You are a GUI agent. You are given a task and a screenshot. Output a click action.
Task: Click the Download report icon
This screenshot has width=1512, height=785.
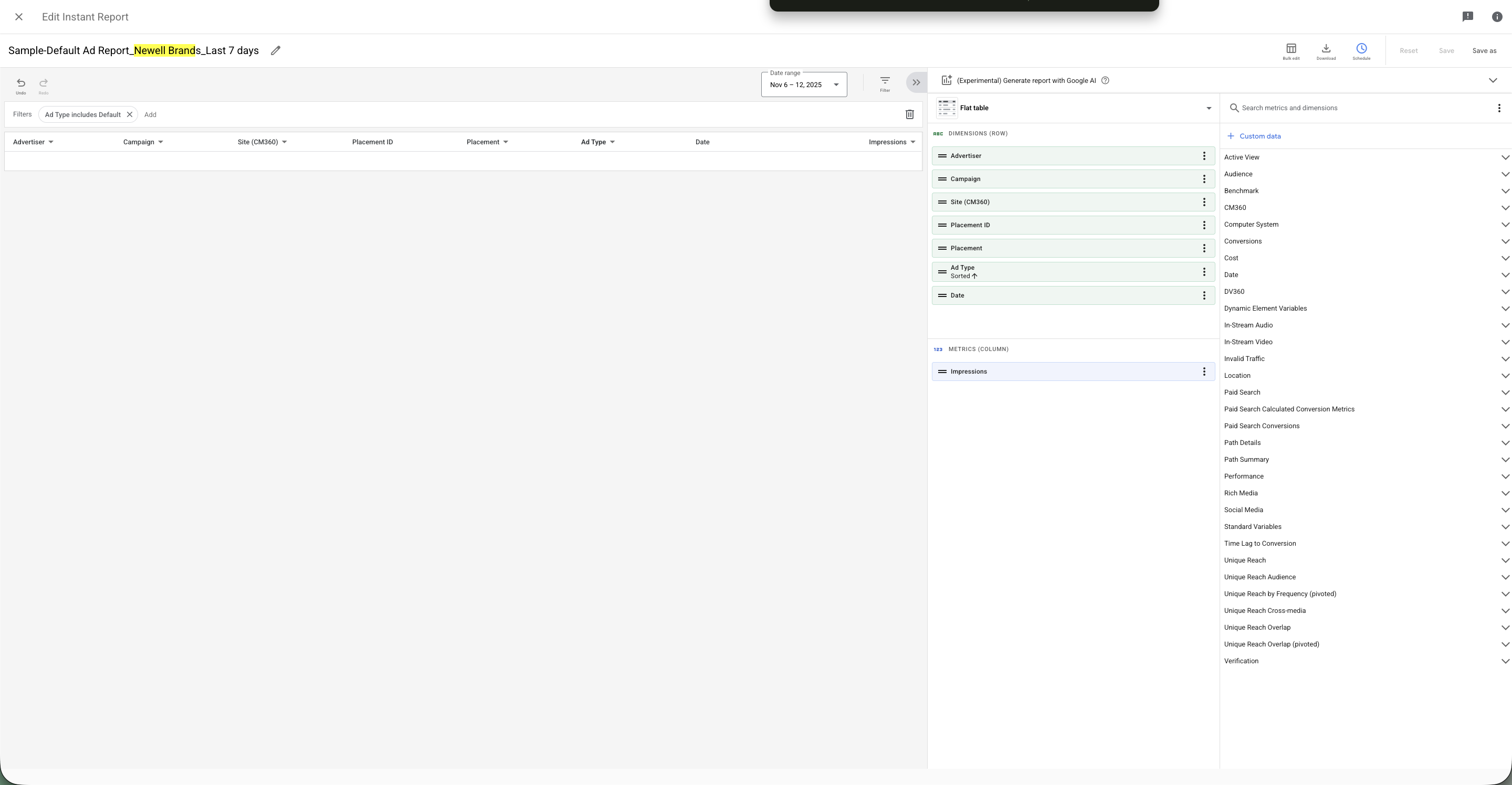click(x=1325, y=51)
